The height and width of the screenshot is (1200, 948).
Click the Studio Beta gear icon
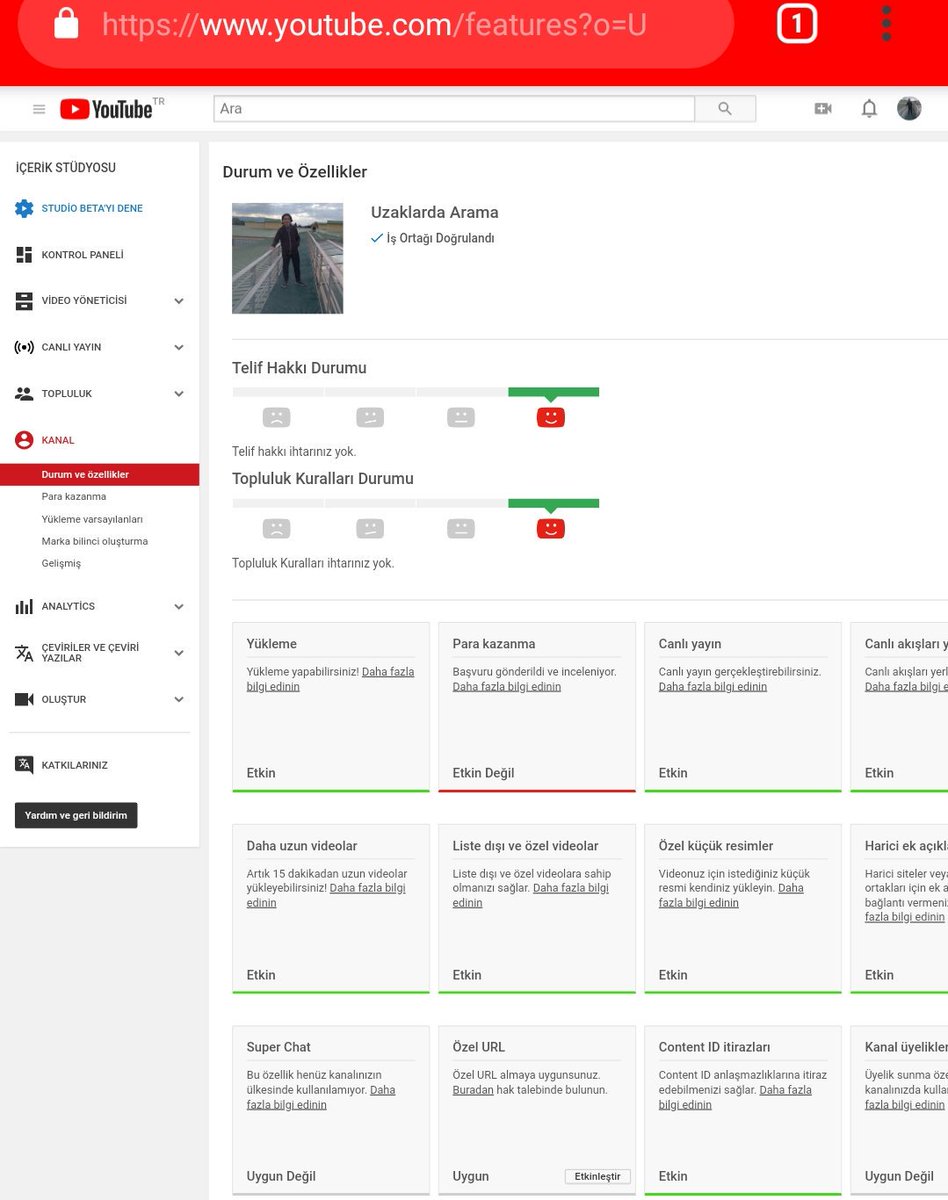(x=24, y=208)
